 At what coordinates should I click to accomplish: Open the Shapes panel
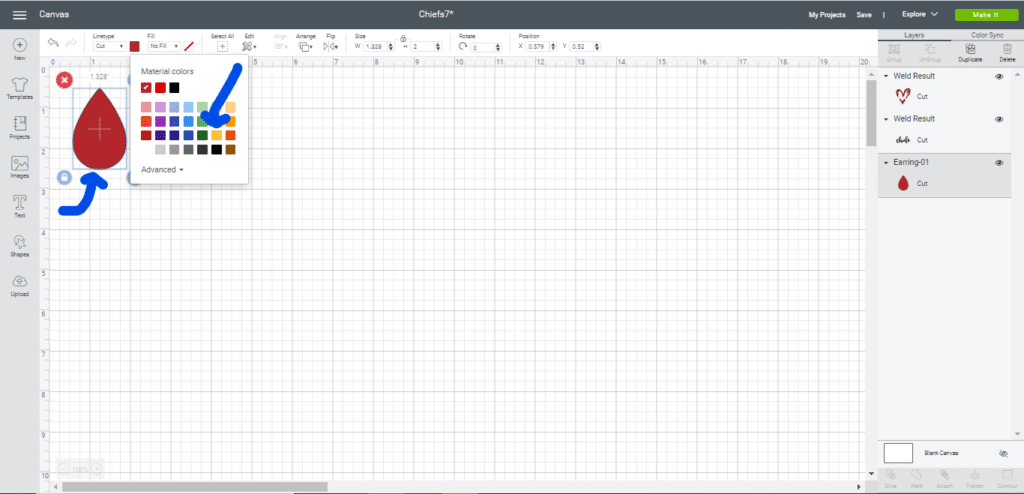pyautogui.click(x=19, y=245)
